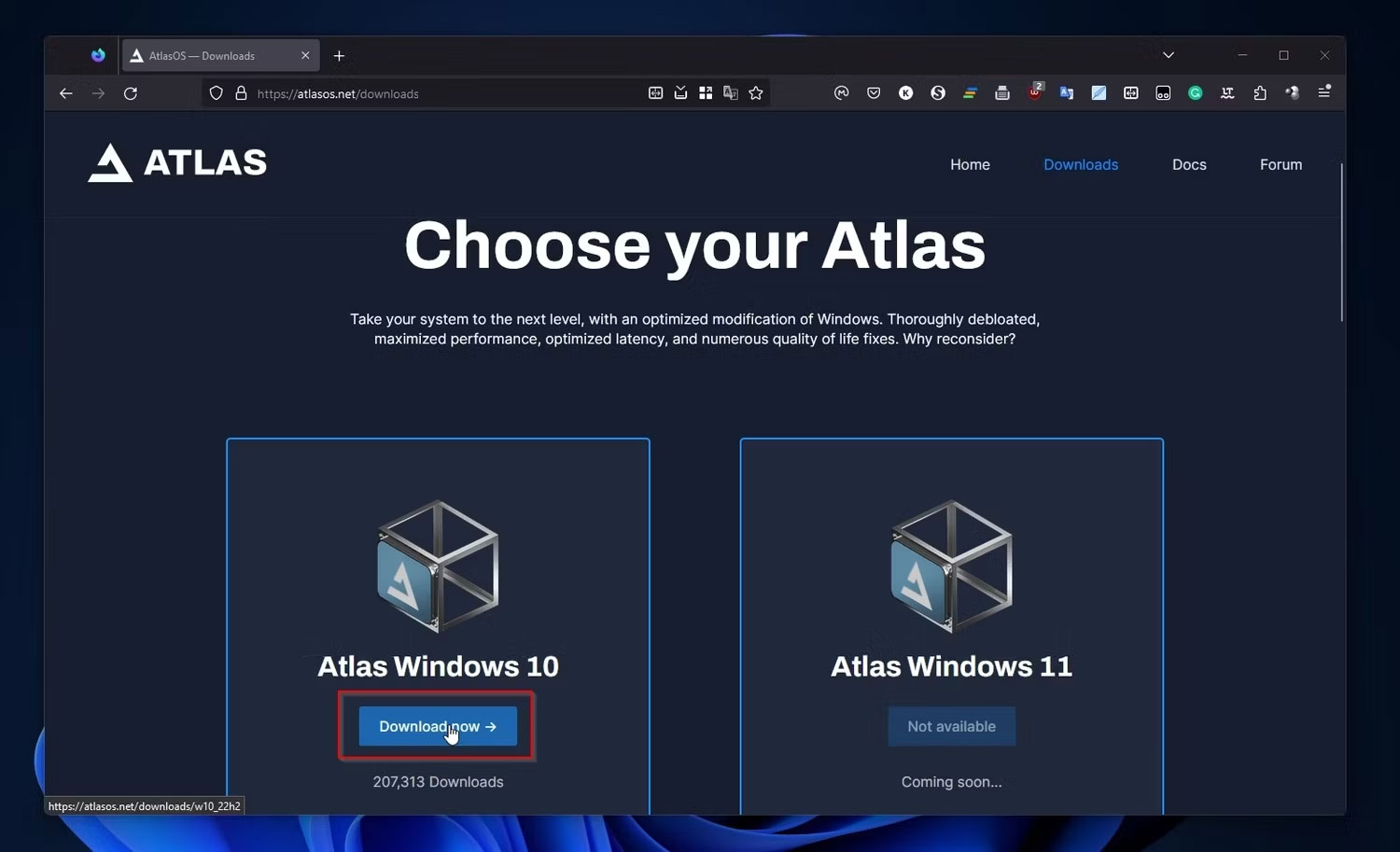1400x852 pixels.
Task: Click the printer icon in toolbar
Action: 1002,93
